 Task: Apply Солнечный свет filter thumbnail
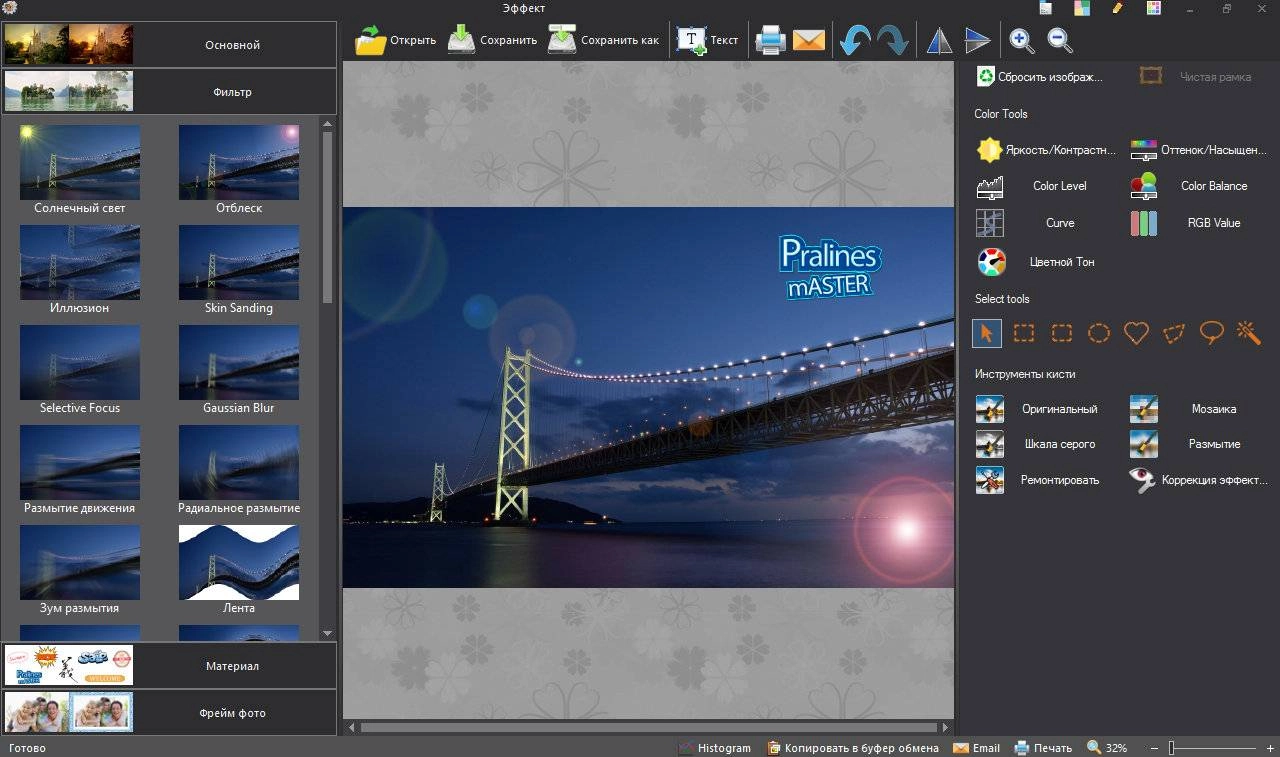tap(80, 163)
